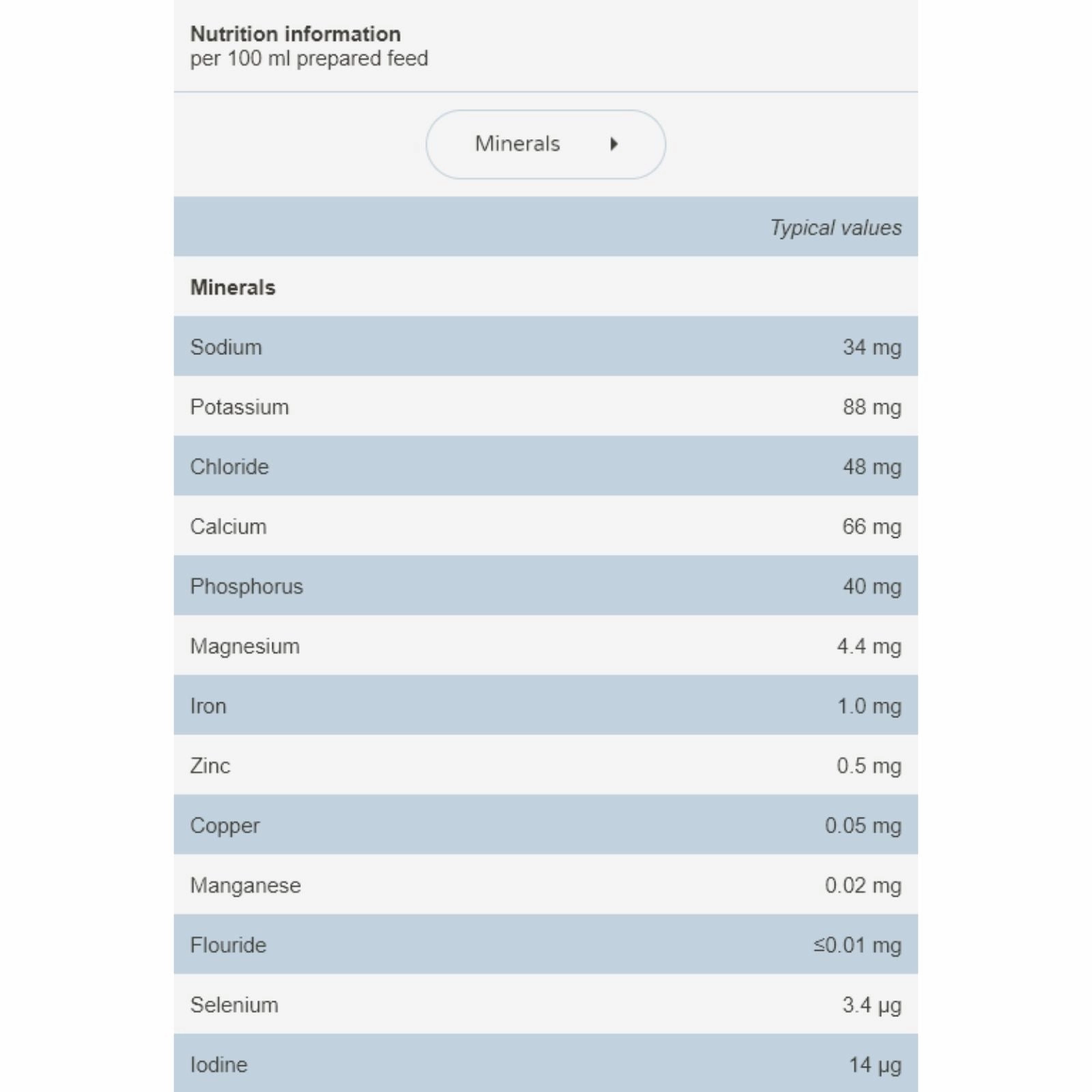Image resolution: width=1092 pixels, height=1092 pixels.
Task: Click the Minerals section heading
Action: tap(233, 287)
